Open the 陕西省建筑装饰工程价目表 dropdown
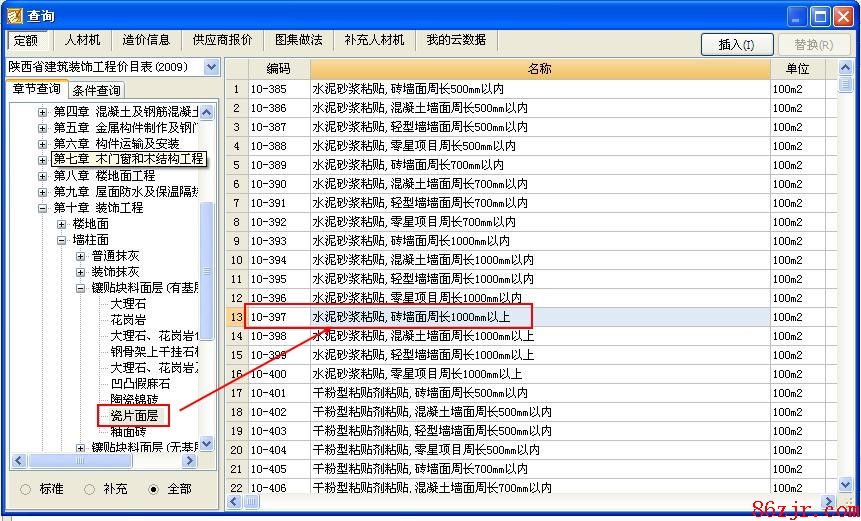Viewport: 861px width, 521px height. pyautogui.click(x=211, y=67)
